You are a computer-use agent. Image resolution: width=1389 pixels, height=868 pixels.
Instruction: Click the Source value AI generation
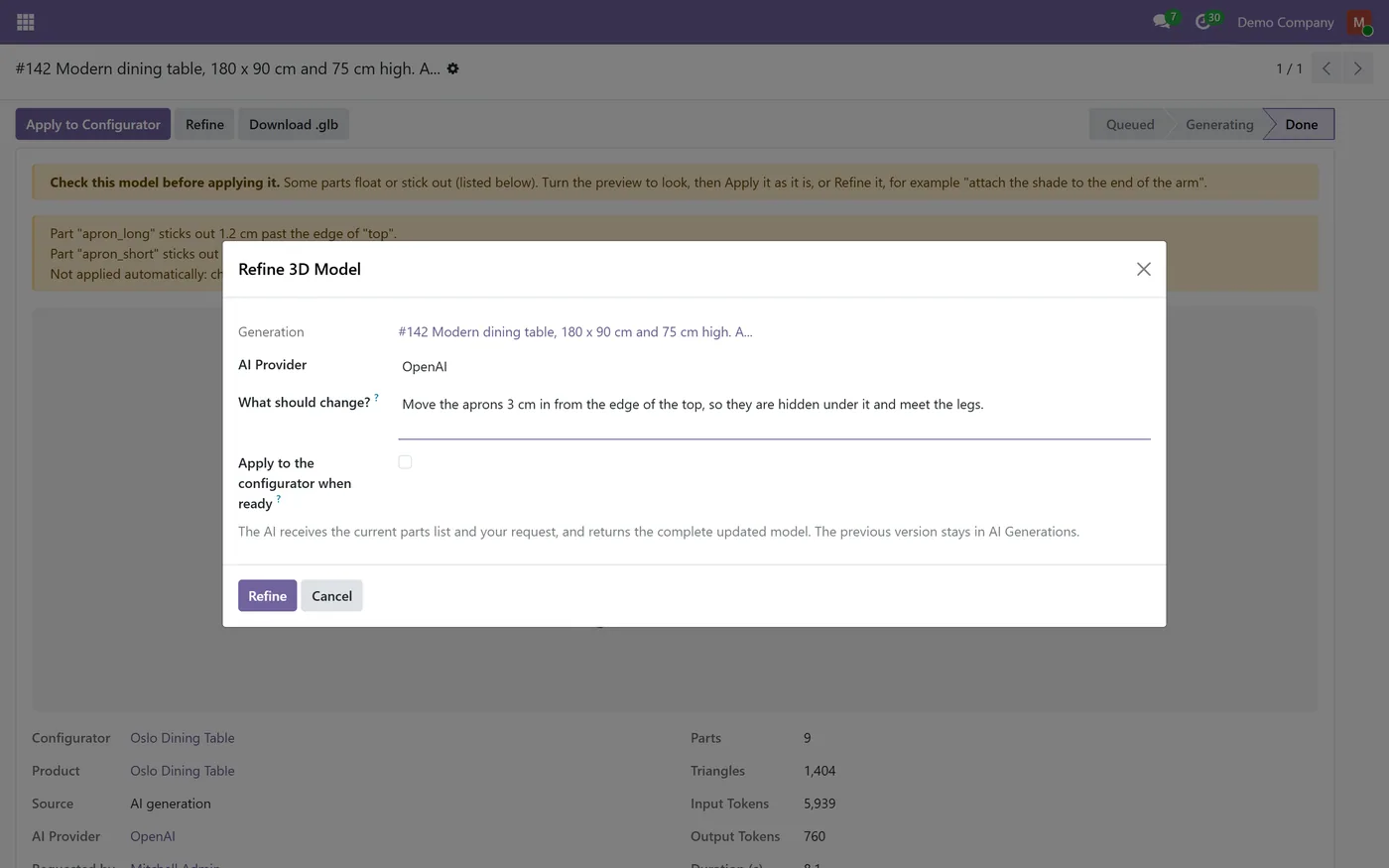(171, 804)
